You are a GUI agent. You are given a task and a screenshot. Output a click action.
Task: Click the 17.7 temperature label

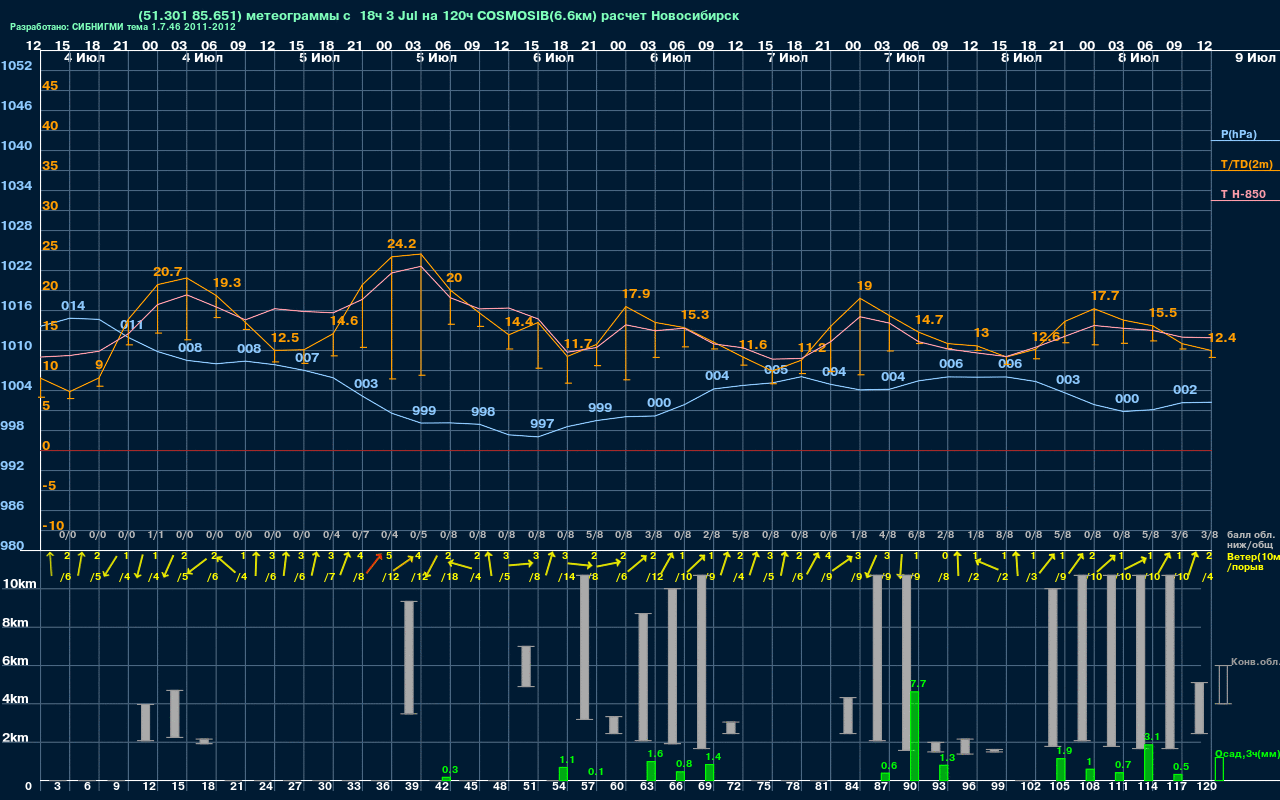pos(1105,295)
